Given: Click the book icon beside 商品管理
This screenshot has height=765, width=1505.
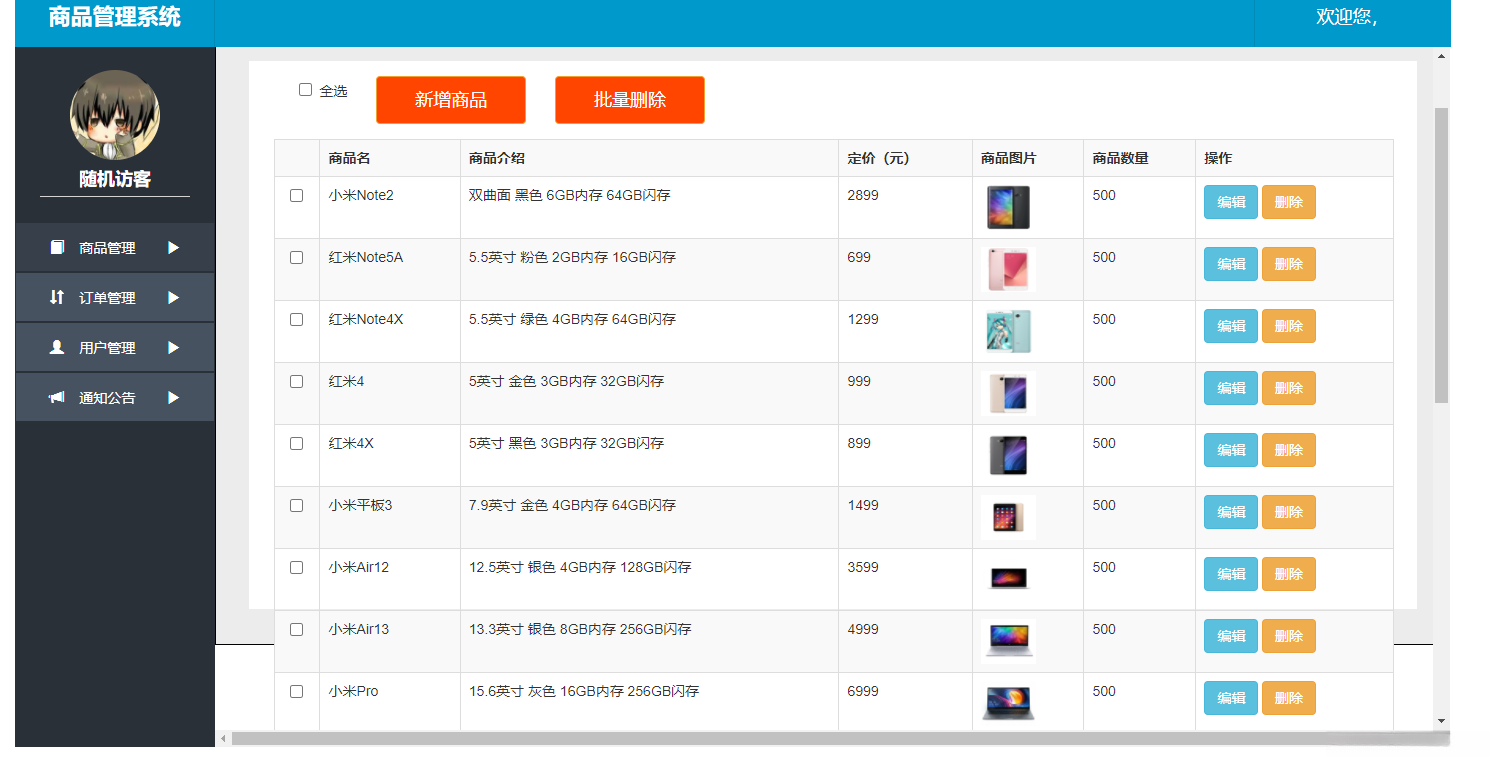Looking at the screenshot, I should [57, 247].
